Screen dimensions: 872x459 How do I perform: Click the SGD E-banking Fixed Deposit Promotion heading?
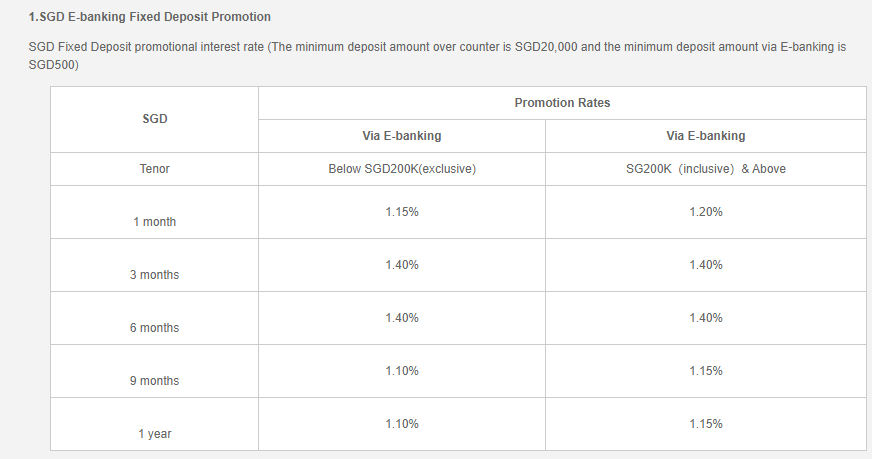click(x=150, y=17)
